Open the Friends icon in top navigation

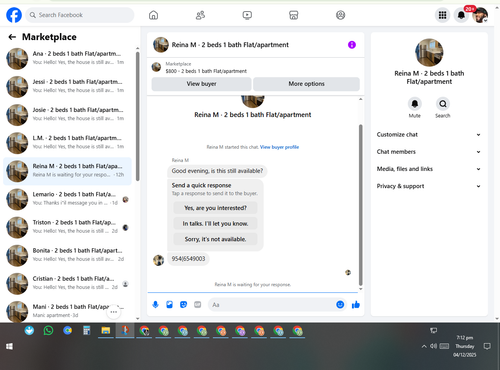(x=200, y=15)
